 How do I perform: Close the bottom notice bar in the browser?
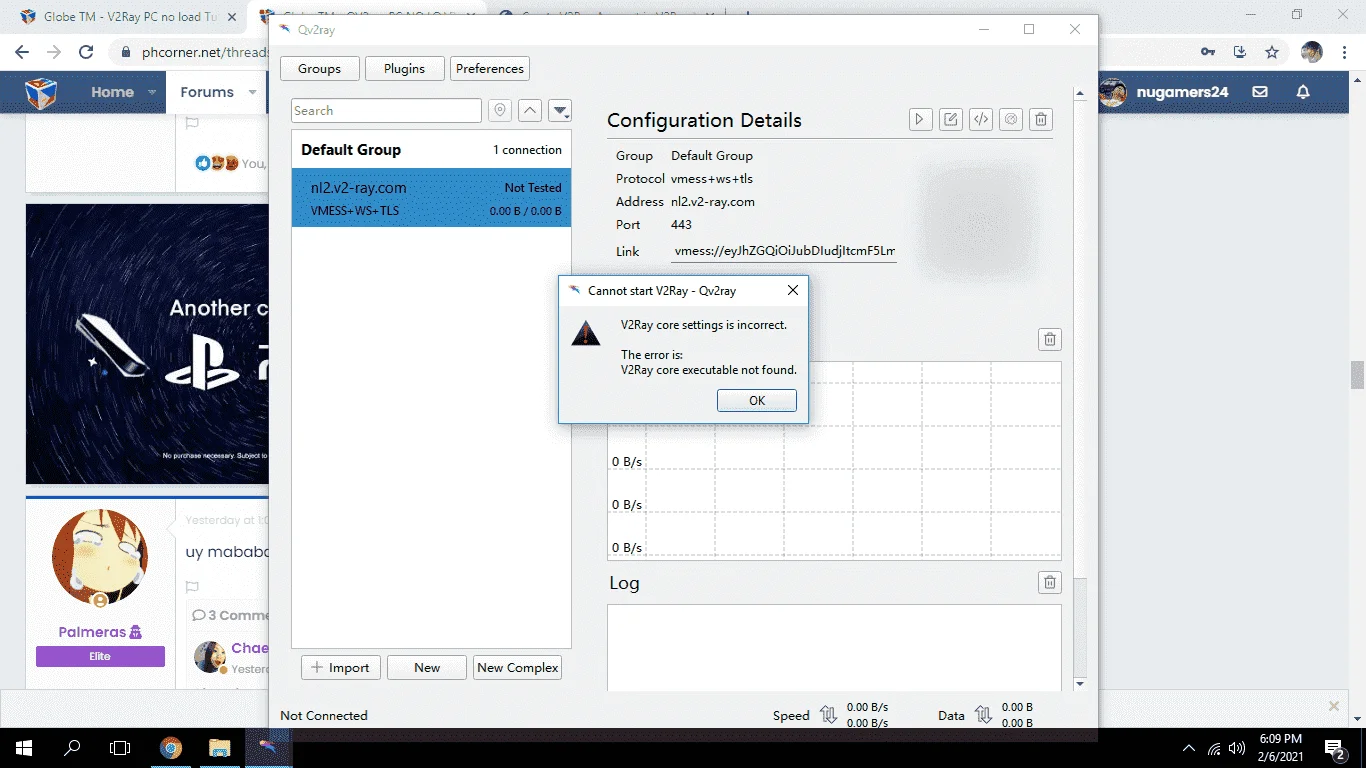click(1334, 706)
